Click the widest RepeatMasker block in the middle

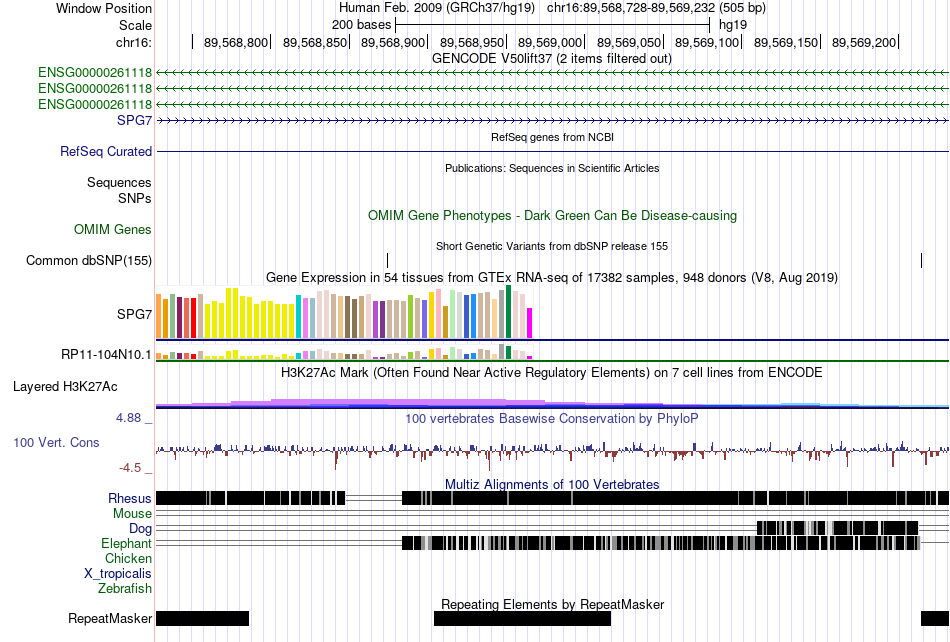pyautogui.click(x=522, y=618)
